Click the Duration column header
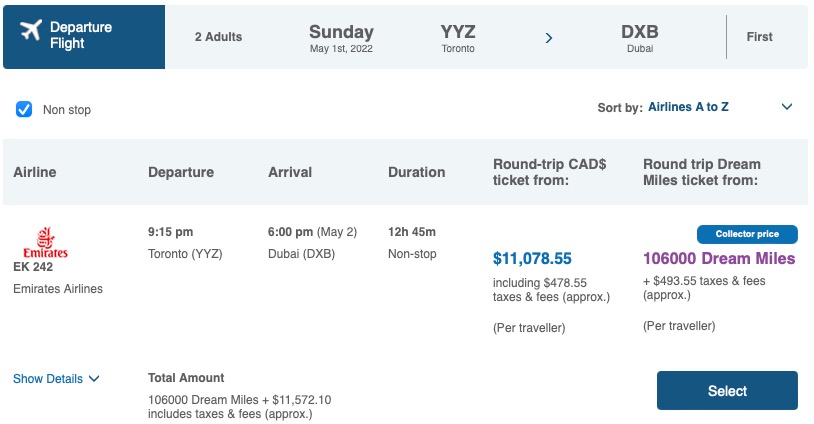 (x=416, y=172)
